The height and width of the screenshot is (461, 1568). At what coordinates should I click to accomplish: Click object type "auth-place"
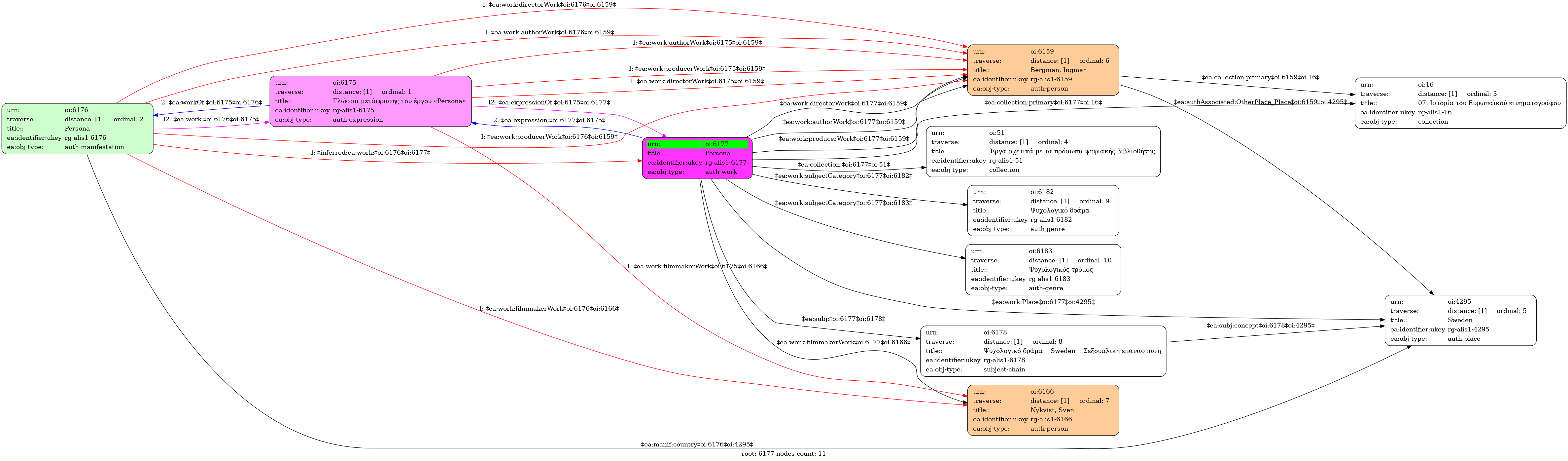[1464, 339]
